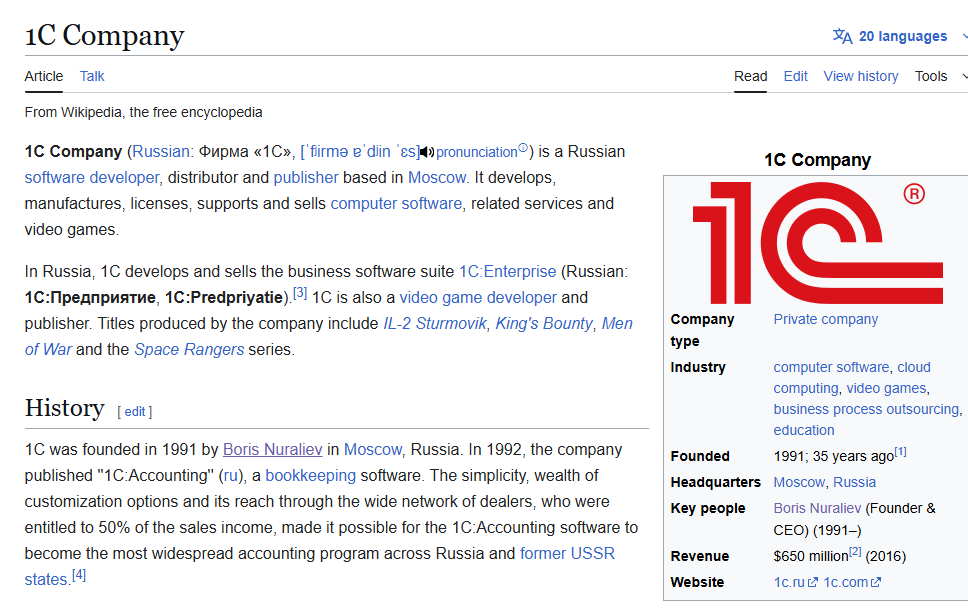968x608 pixels.
Task: Open computer software link in infobox
Action: coord(831,367)
